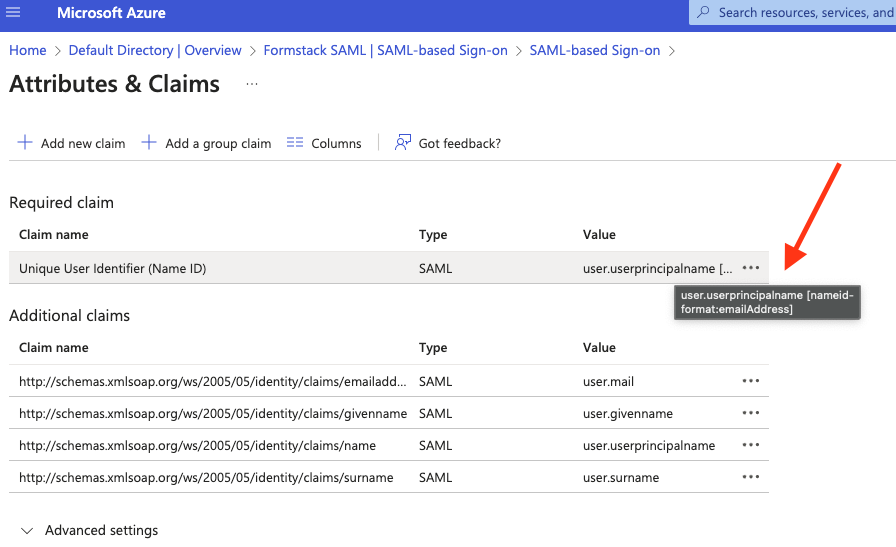The height and width of the screenshot is (547, 896).
Task: Open ellipsis menu for user.mail claim
Action: (x=751, y=381)
